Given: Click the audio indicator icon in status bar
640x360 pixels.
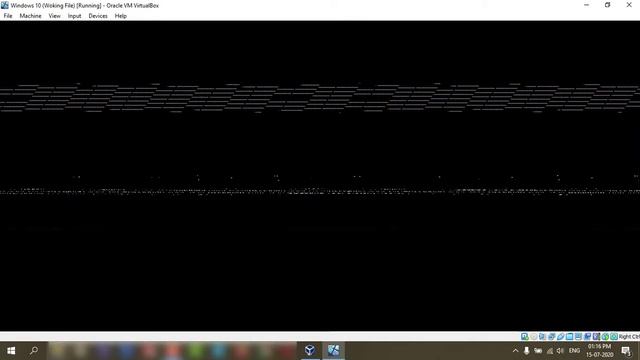Looking at the screenshot, I should coord(542,336).
